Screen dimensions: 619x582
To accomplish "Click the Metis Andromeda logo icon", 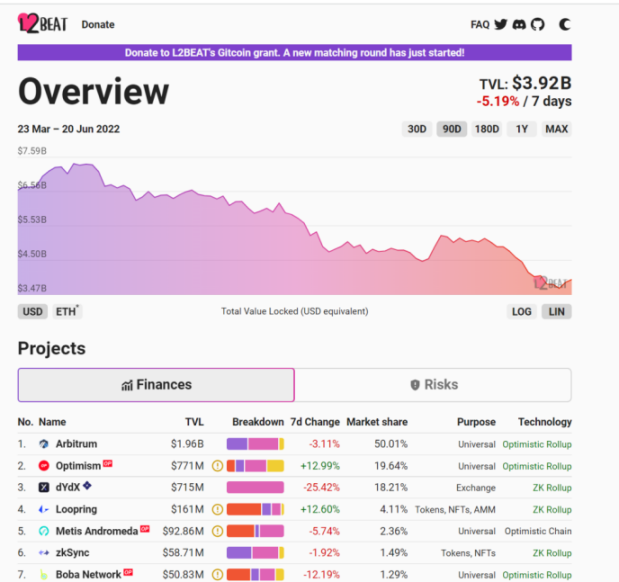I will (44, 531).
